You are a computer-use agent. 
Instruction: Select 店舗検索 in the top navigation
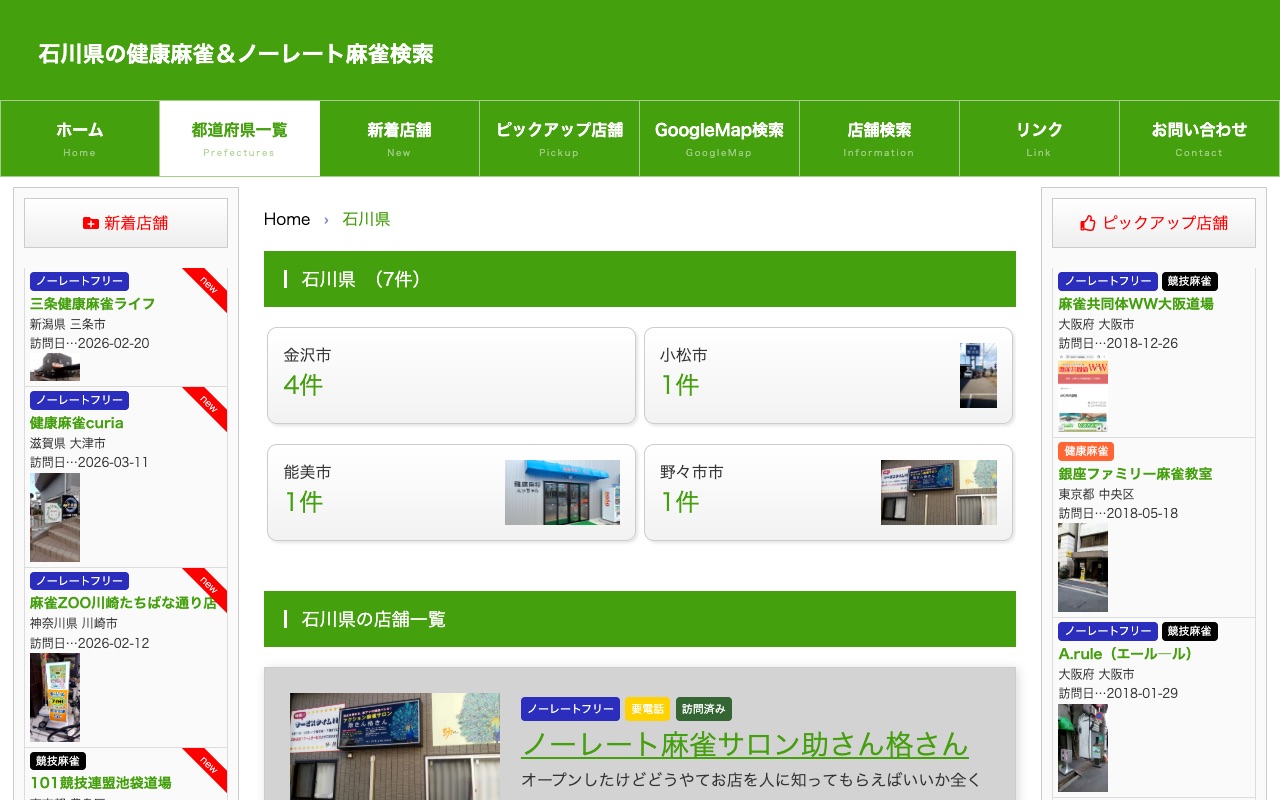pyautogui.click(x=879, y=138)
